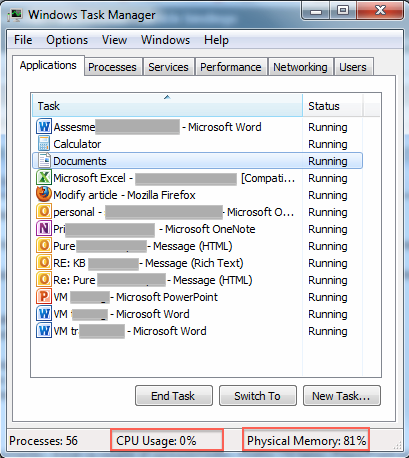Switch to the Performance tab
Image resolution: width=409 pixels, height=458 pixels.
coord(231,67)
